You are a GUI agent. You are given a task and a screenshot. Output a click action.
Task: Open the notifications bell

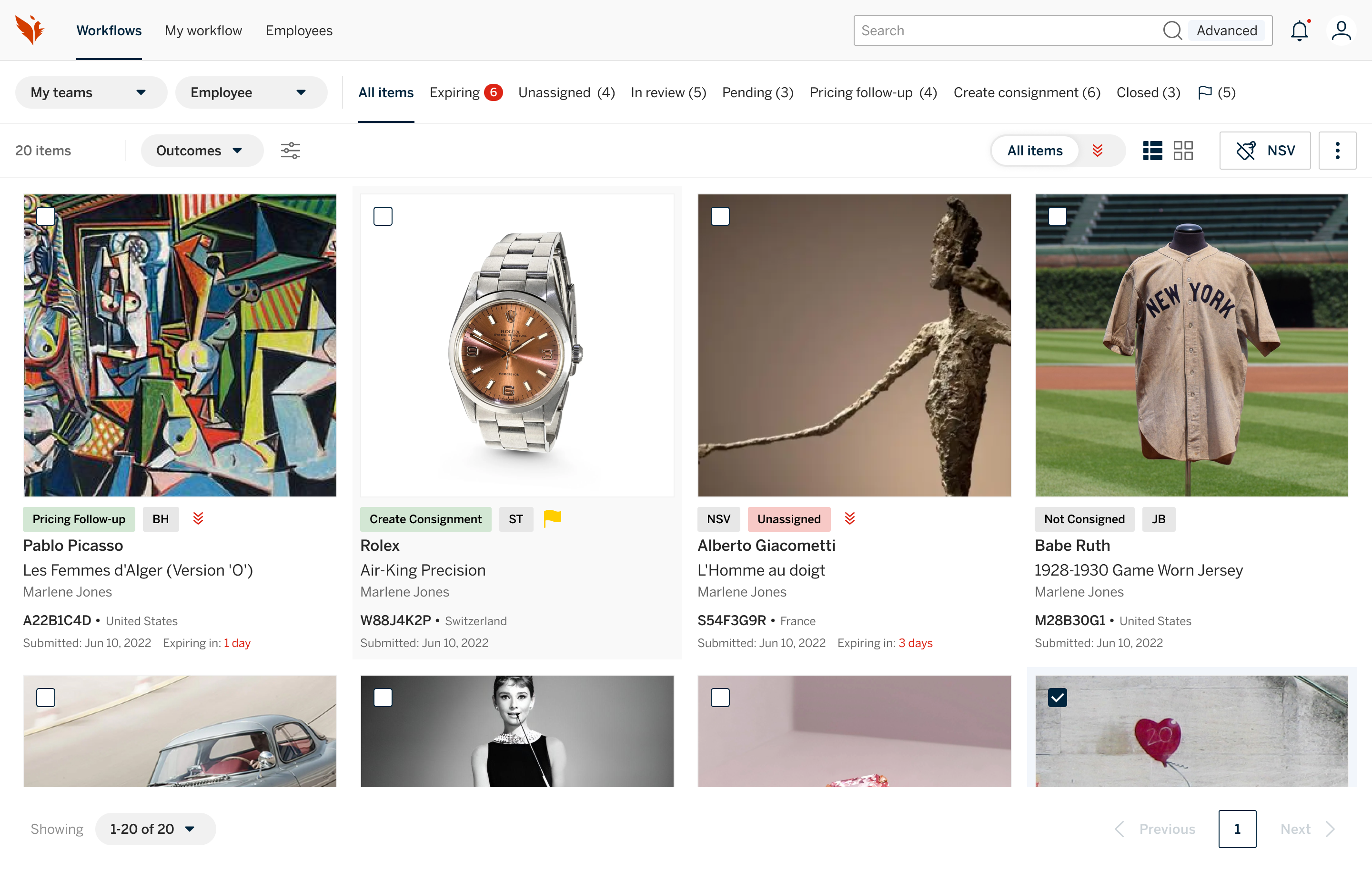pos(1300,30)
